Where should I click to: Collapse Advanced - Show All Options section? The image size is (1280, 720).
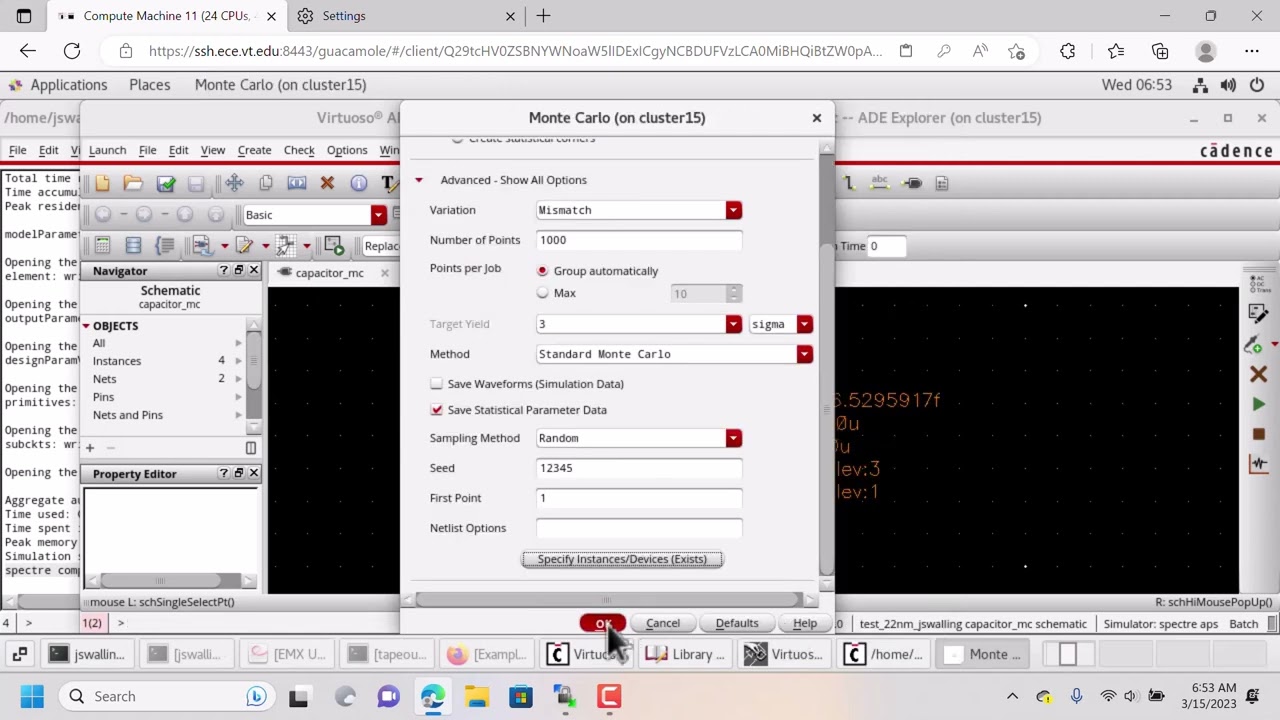tap(419, 180)
